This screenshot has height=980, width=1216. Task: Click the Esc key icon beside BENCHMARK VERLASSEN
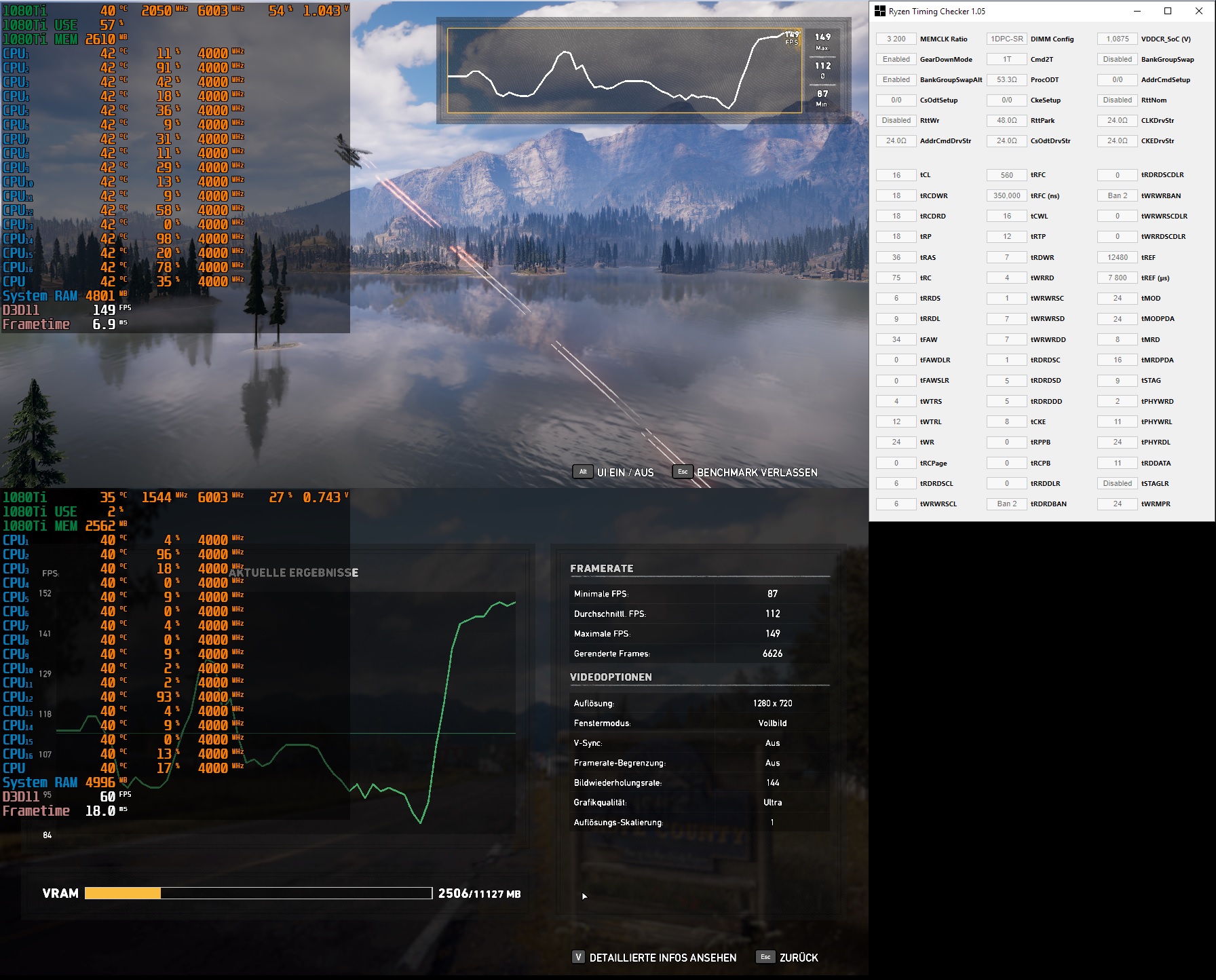coord(683,472)
